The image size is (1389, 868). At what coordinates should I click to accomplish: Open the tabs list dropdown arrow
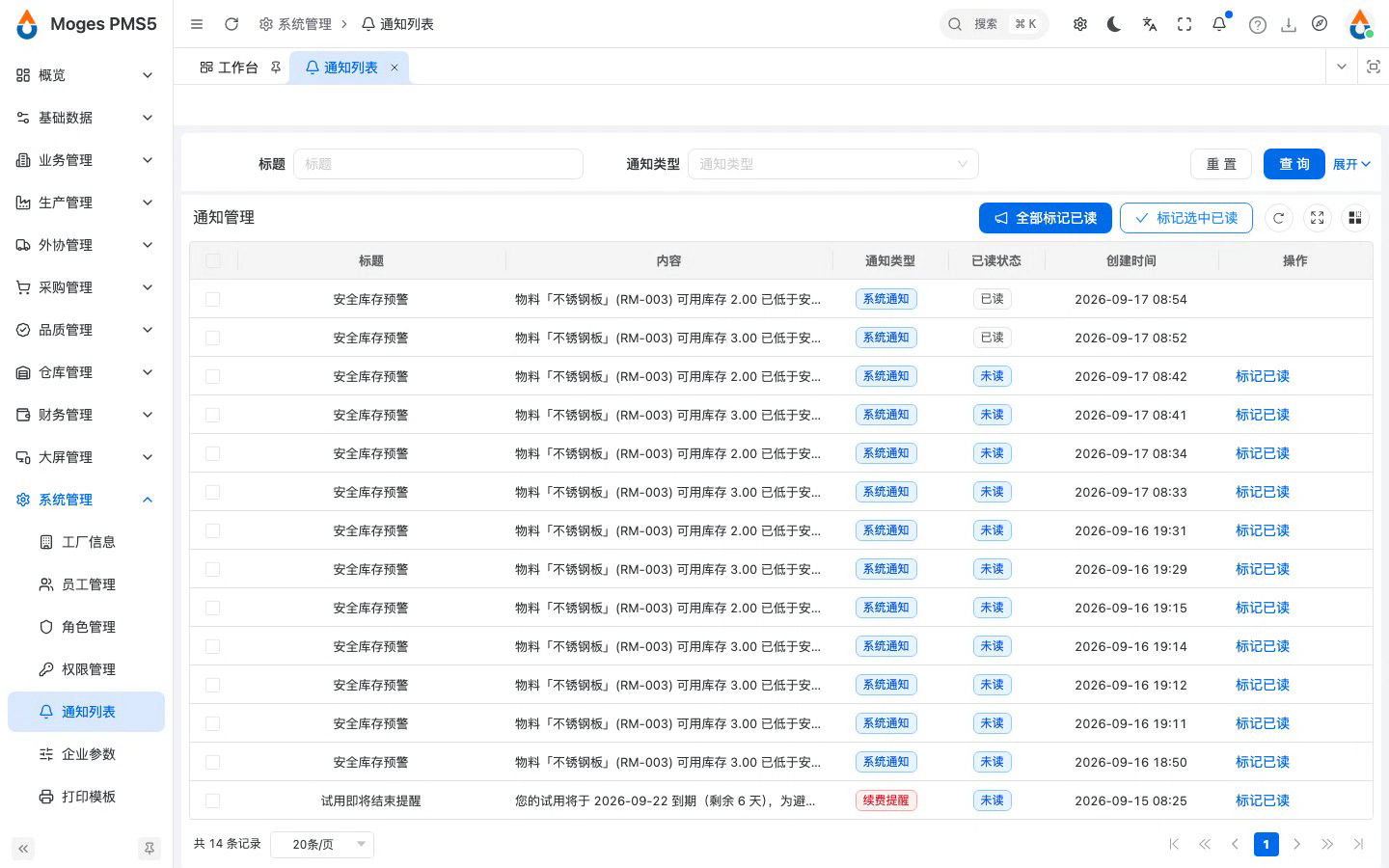click(x=1341, y=67)
